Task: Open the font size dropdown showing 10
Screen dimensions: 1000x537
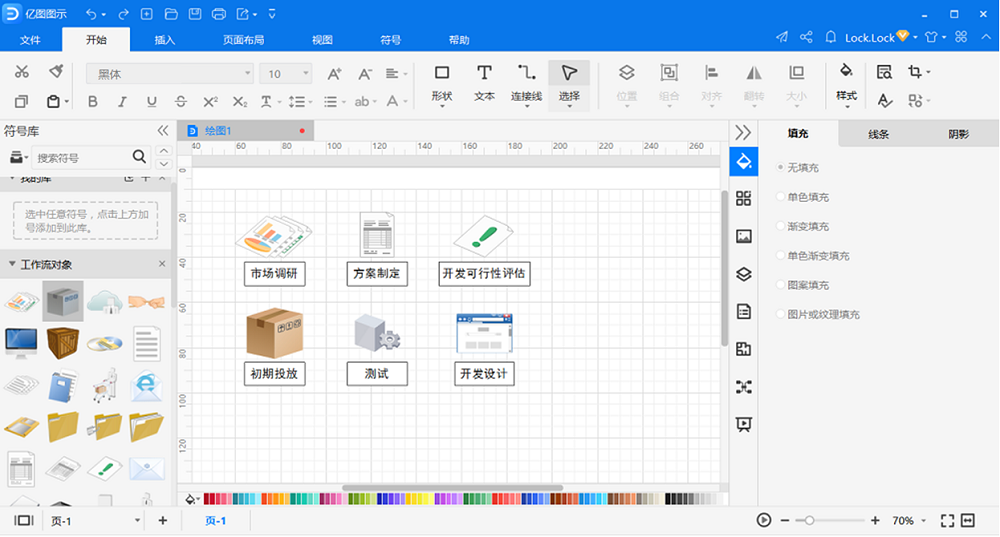Action: pos(286,74)
